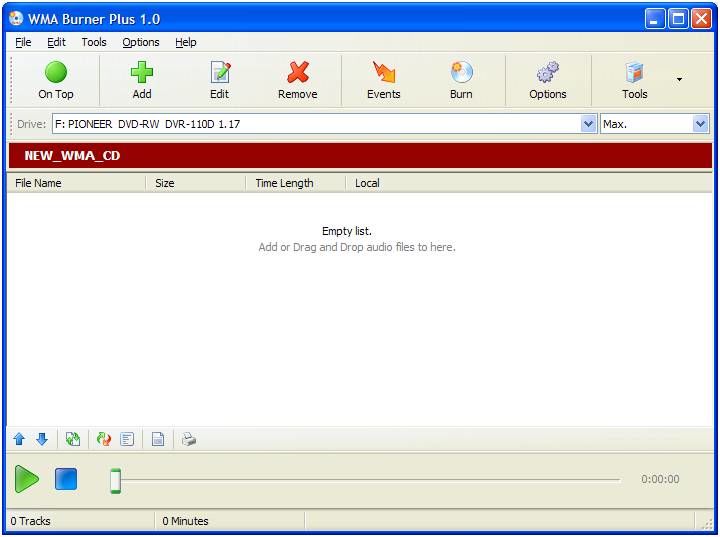Click the blue Stop button
This screenshot has height=537, width=720.
click(66, 479)
